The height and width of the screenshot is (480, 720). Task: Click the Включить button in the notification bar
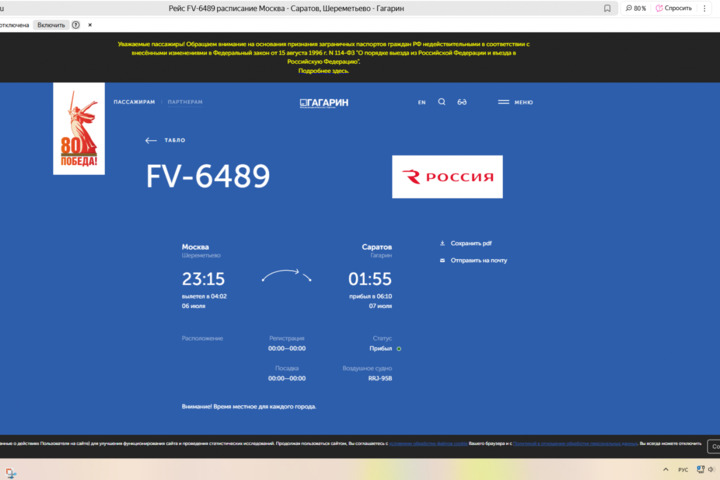coord(51,25)
